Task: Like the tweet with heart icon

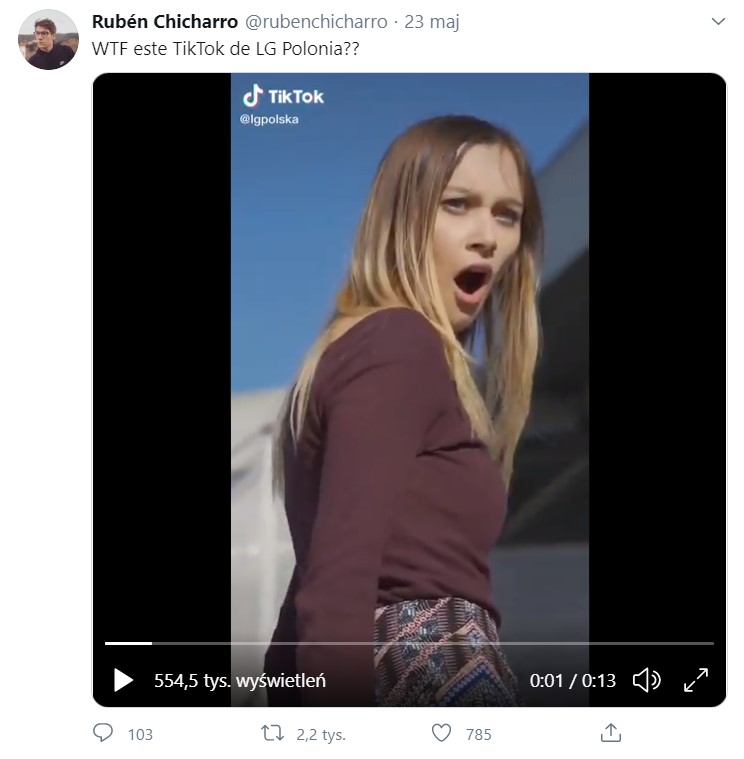Action: click(x=441, y=734)
